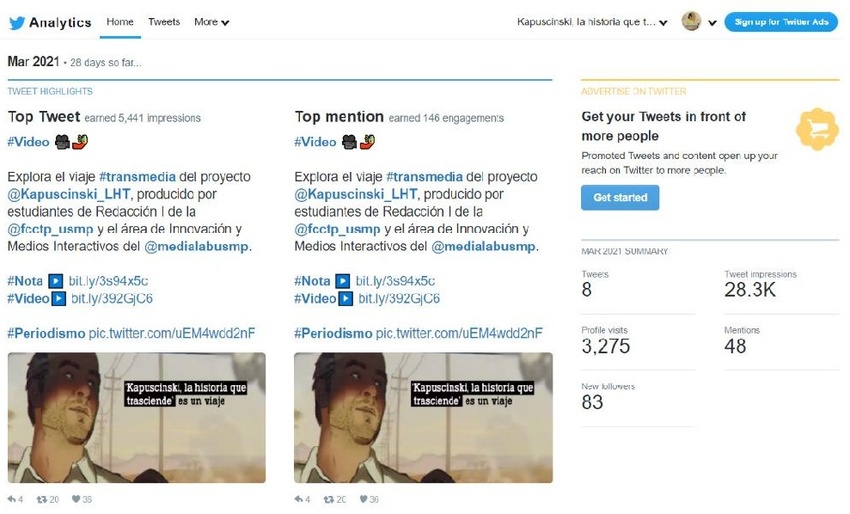Open bit.ly/3s94x5c link in Top Tweet
850x514 pixels.
[x=108, y=281]
